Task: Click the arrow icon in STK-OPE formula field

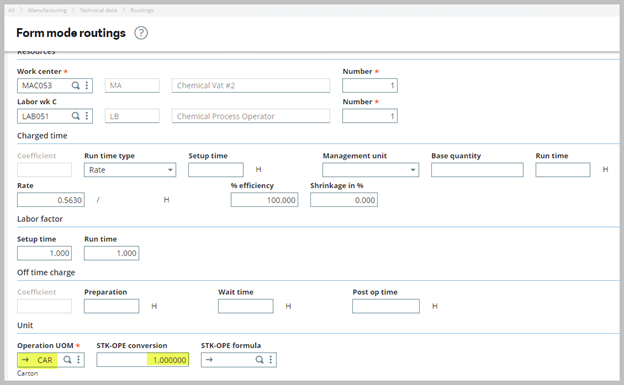Action: tap(209, 360)
